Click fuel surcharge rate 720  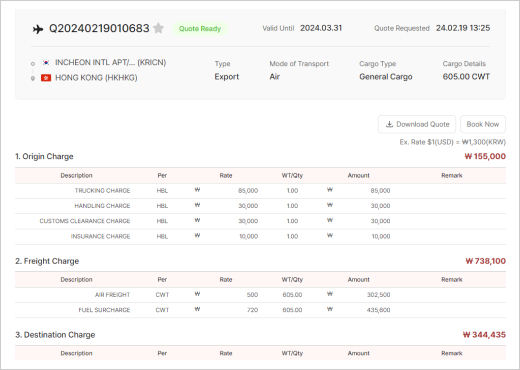(252, 310)
